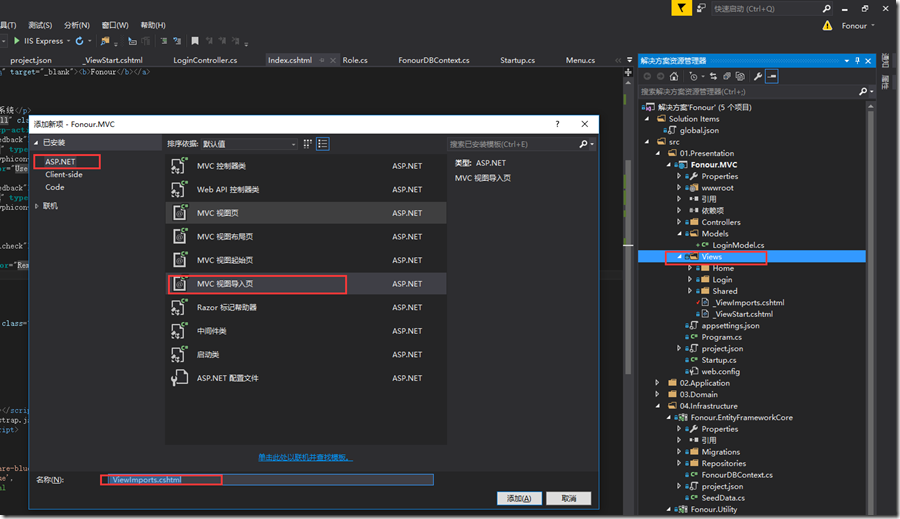This screenshot has height=519, width=900.
Task: Open the 窗口(W) menu
Action: (115, 25)
